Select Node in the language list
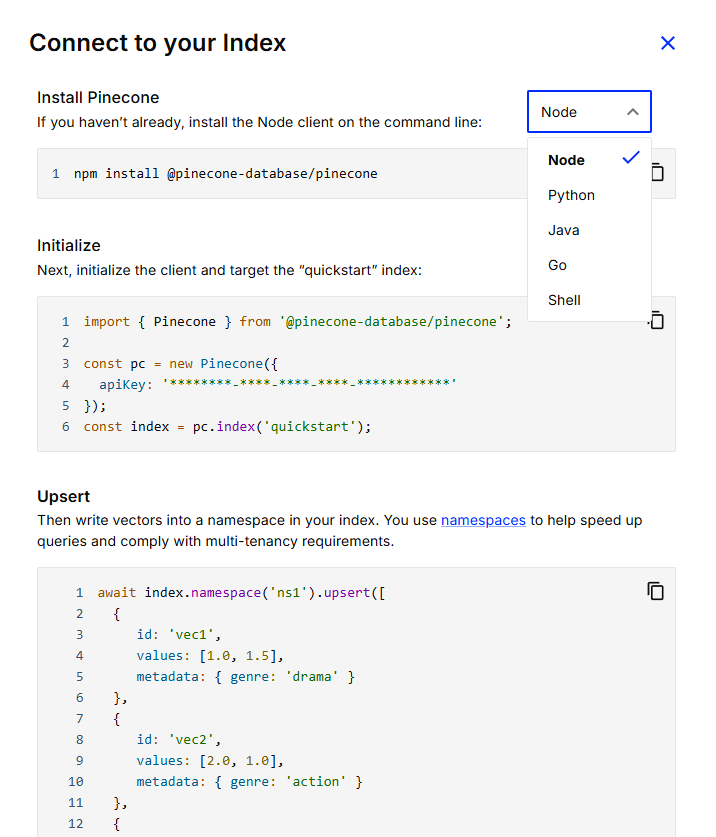 tap(589, 160)
